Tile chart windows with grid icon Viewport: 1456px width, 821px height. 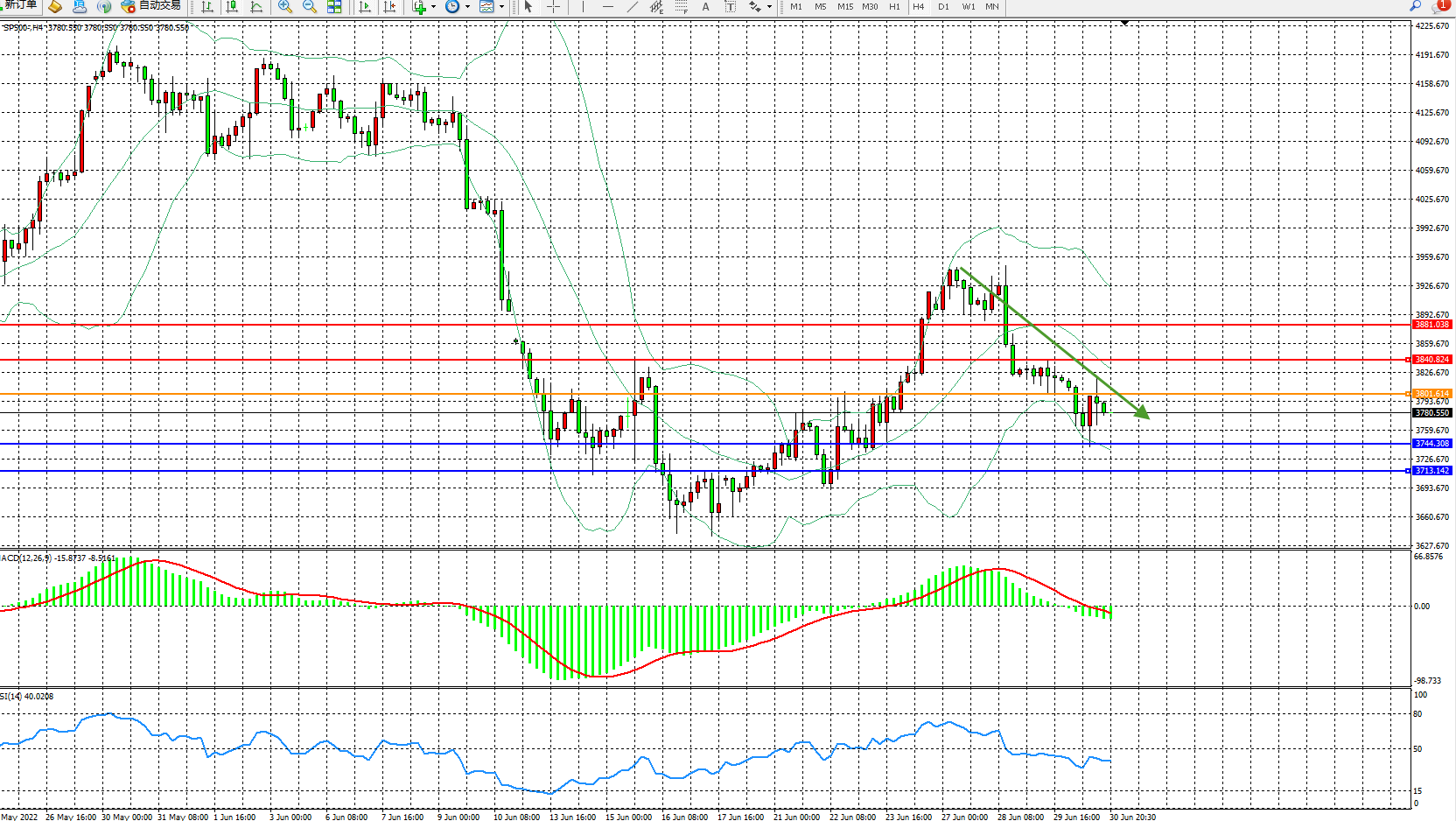tap(334, 7)
